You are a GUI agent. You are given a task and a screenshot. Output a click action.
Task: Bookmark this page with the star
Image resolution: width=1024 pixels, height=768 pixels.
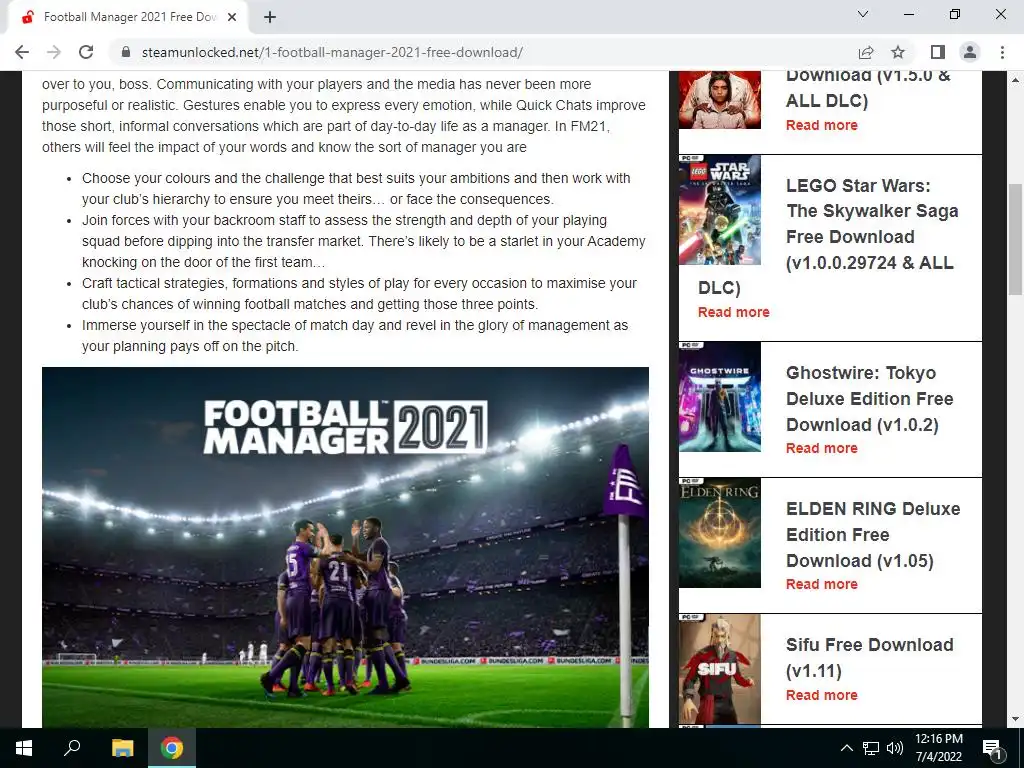point(898,52)
